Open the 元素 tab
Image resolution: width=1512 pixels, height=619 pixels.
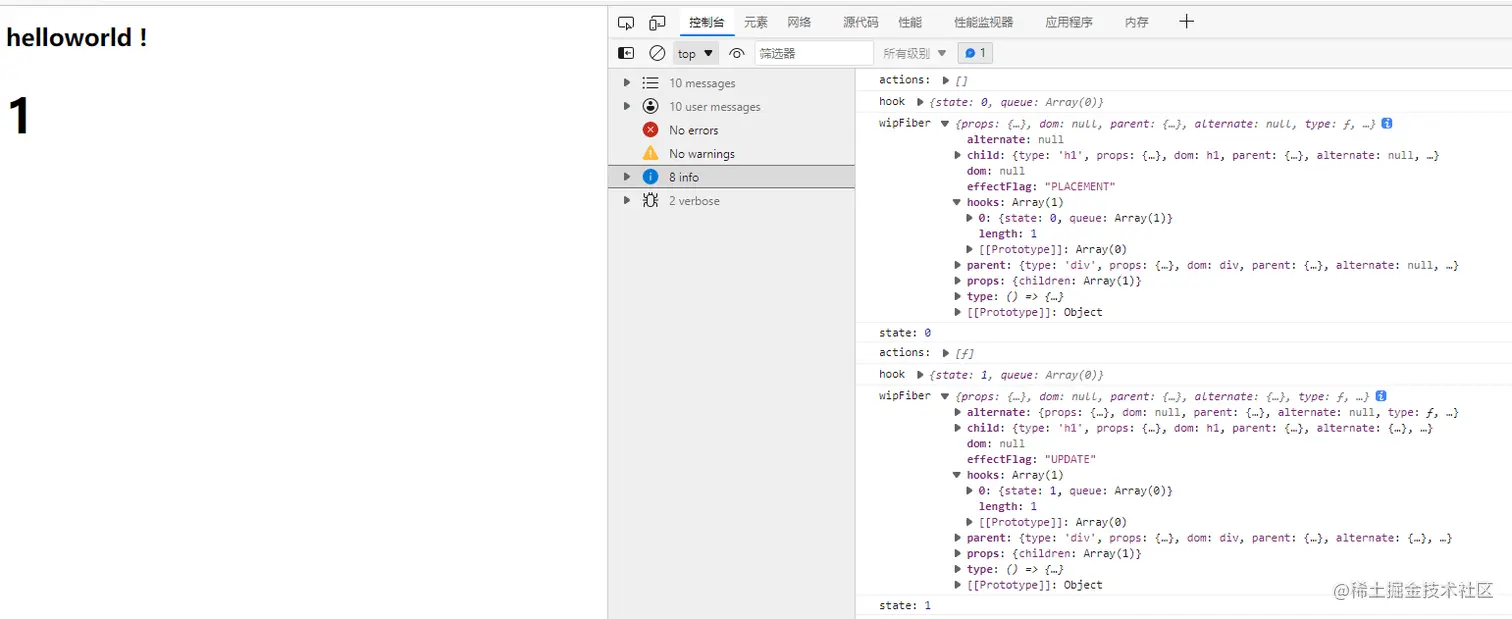coord(756,22)
